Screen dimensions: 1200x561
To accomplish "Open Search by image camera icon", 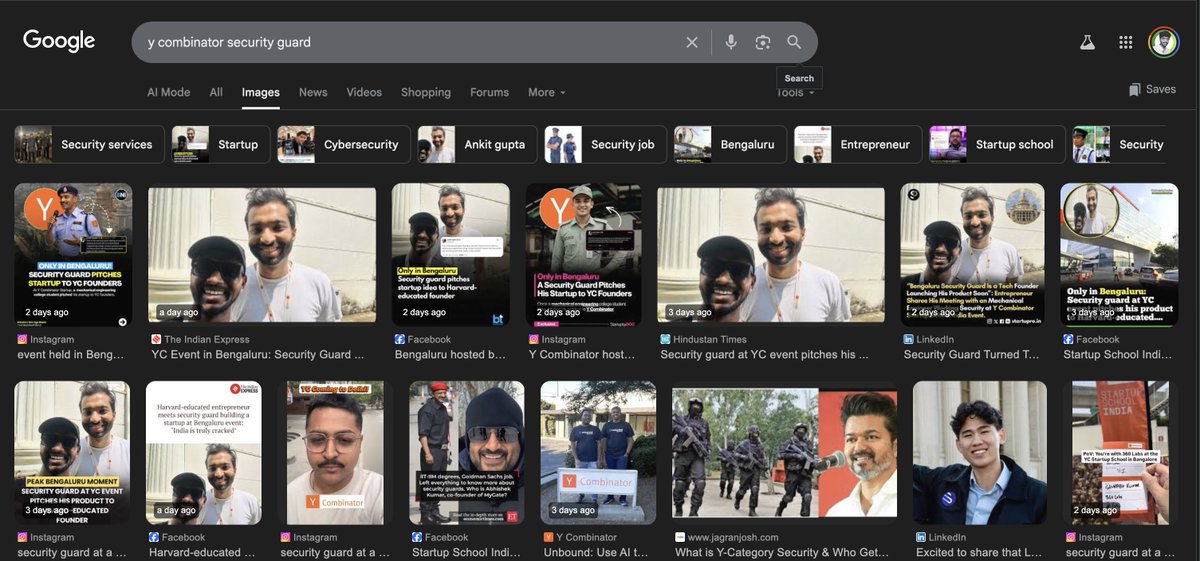I will click(x=763, y=42).
